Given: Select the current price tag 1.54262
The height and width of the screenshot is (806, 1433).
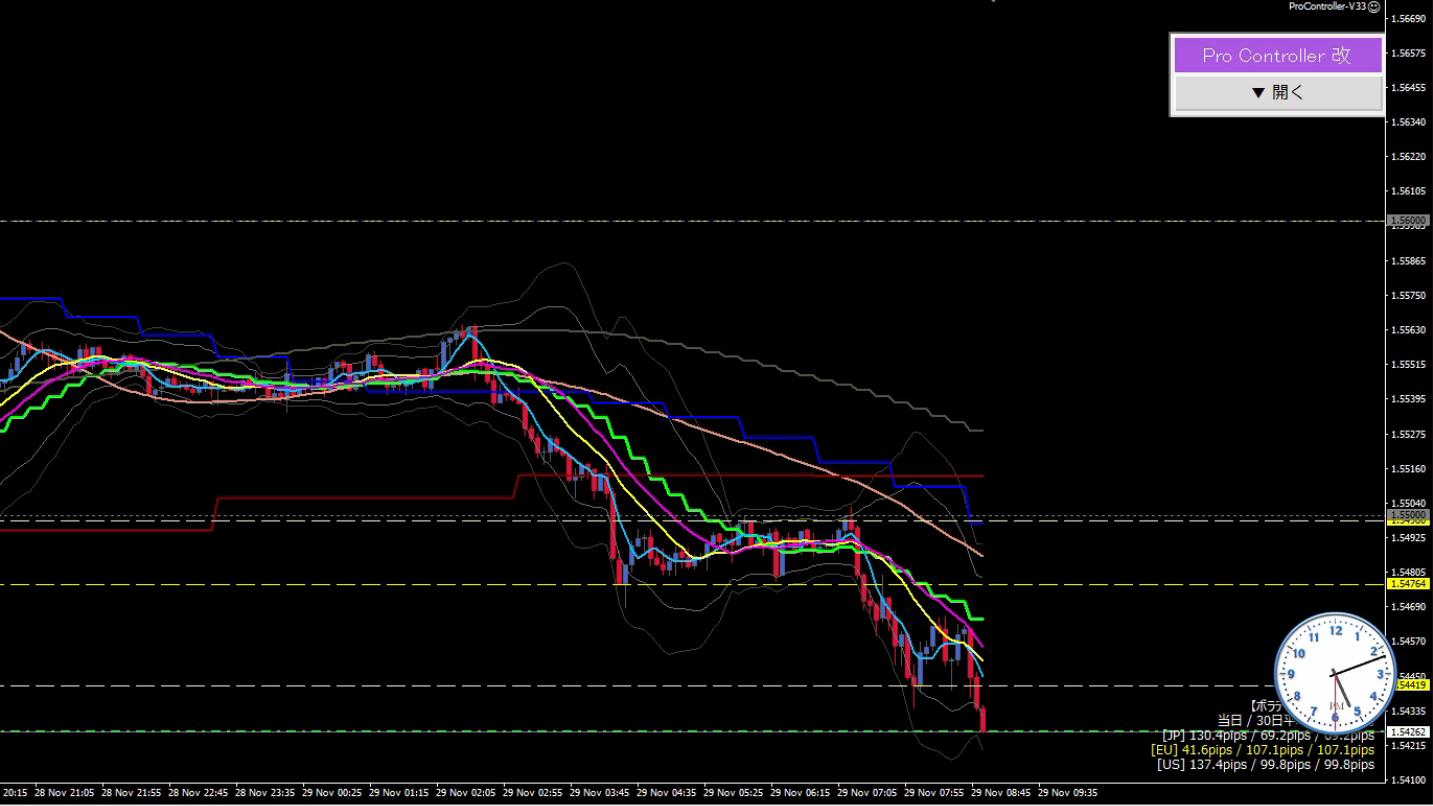Looking at the screenshot, I should click(x=1408, y=732).
